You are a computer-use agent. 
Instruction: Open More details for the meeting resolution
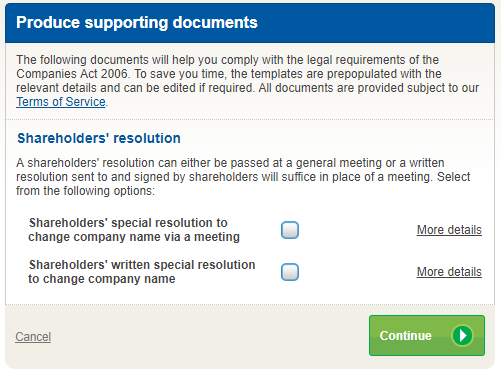click(449, 230)
